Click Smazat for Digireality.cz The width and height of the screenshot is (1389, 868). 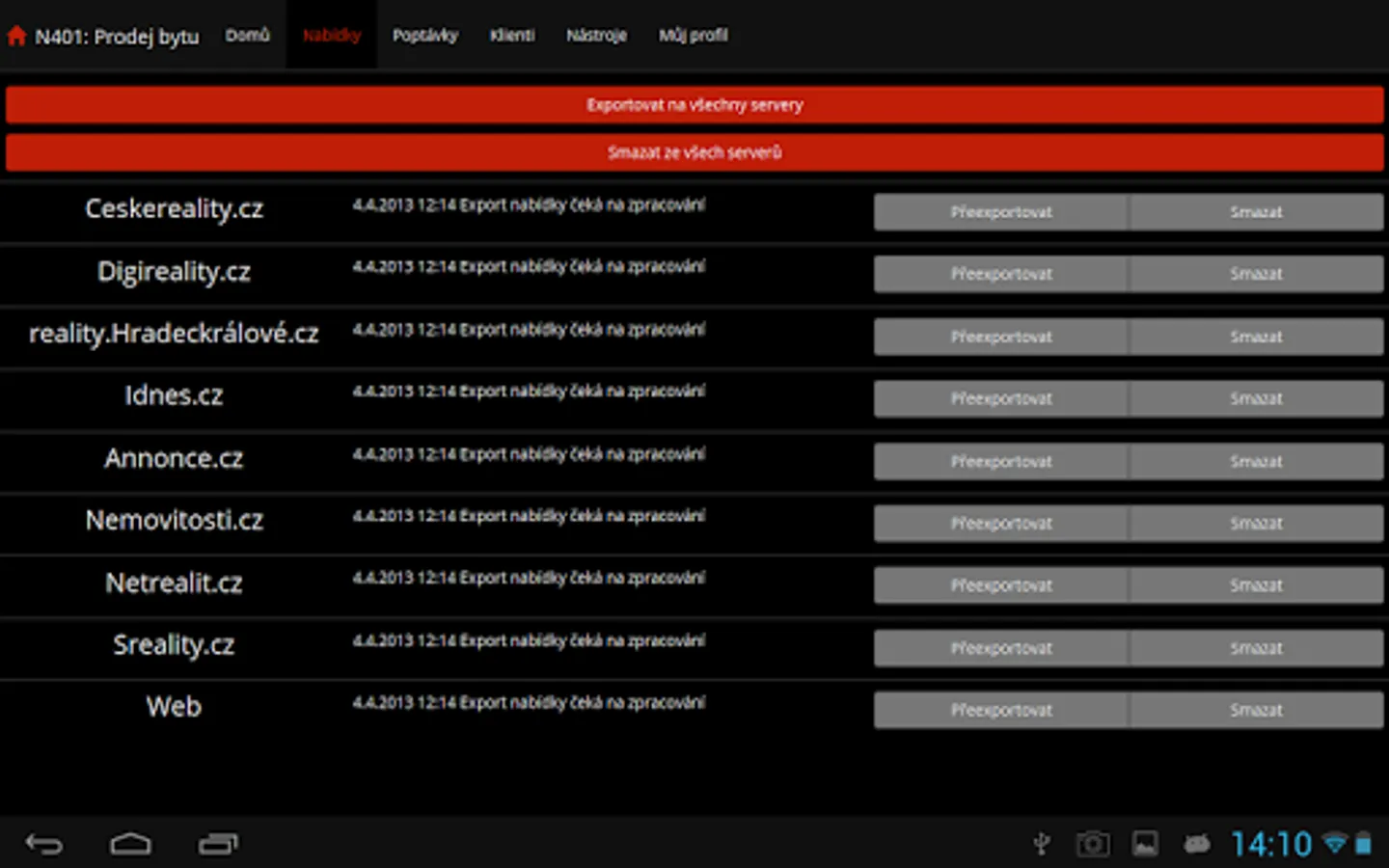(1256, 274)
